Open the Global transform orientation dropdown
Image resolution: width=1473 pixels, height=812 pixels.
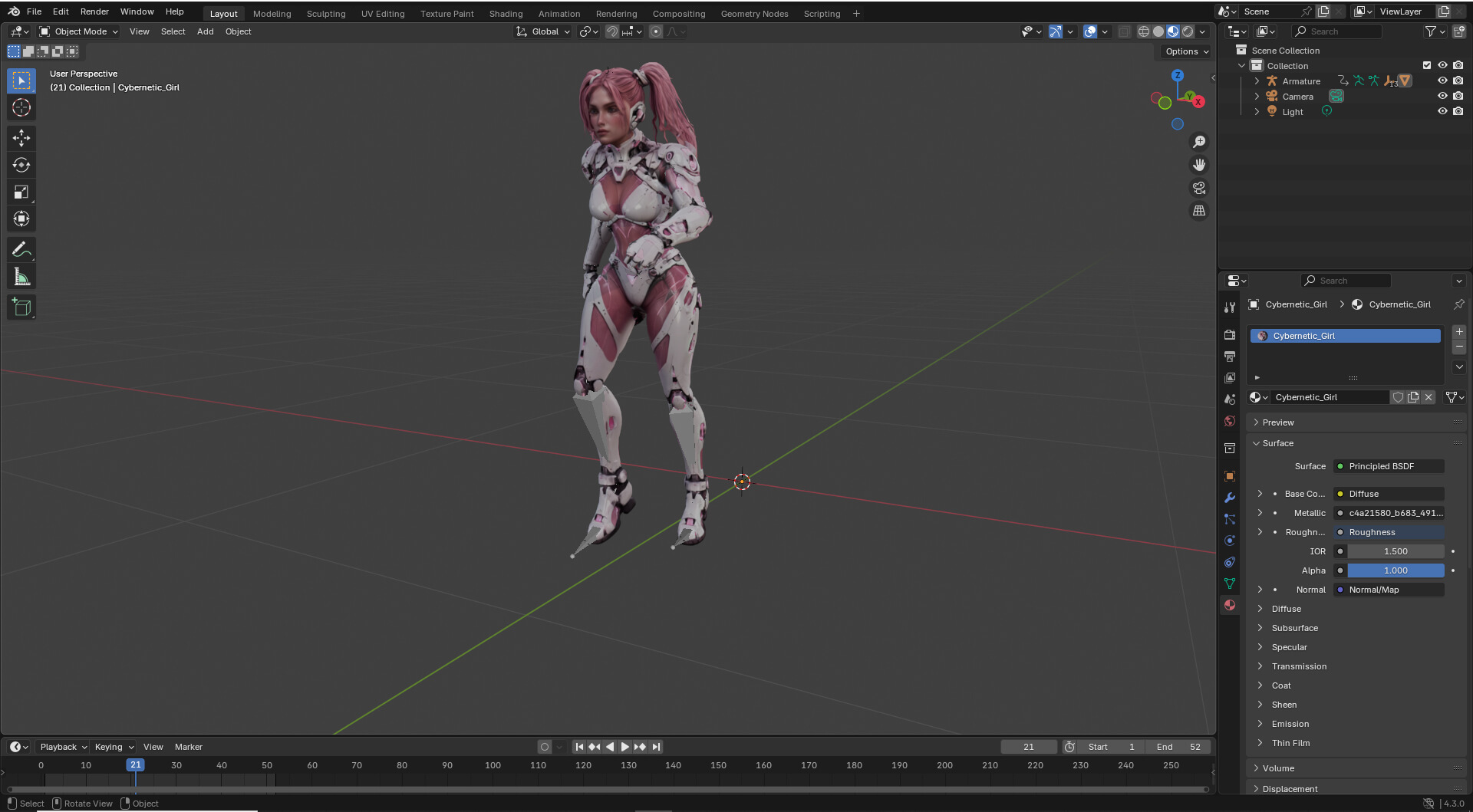[x=543, y=31]
